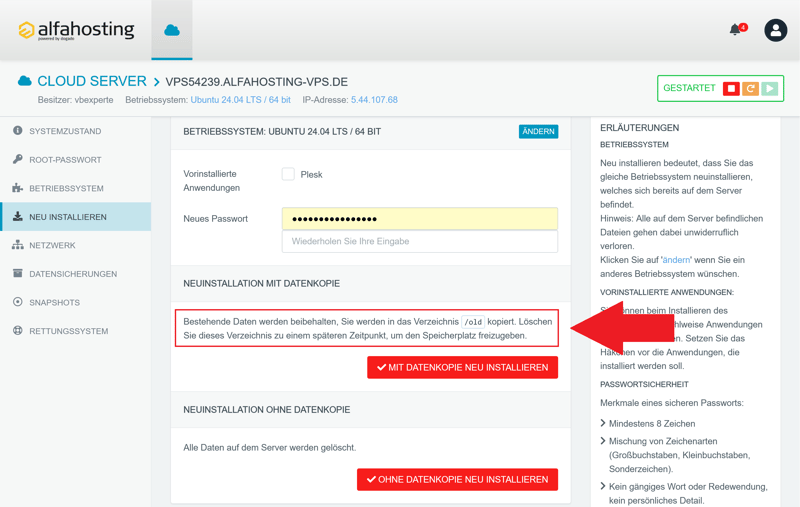Tick the Plesk checkbox
The height and width of the screenshot is (507, 800).
pos(288,174)
